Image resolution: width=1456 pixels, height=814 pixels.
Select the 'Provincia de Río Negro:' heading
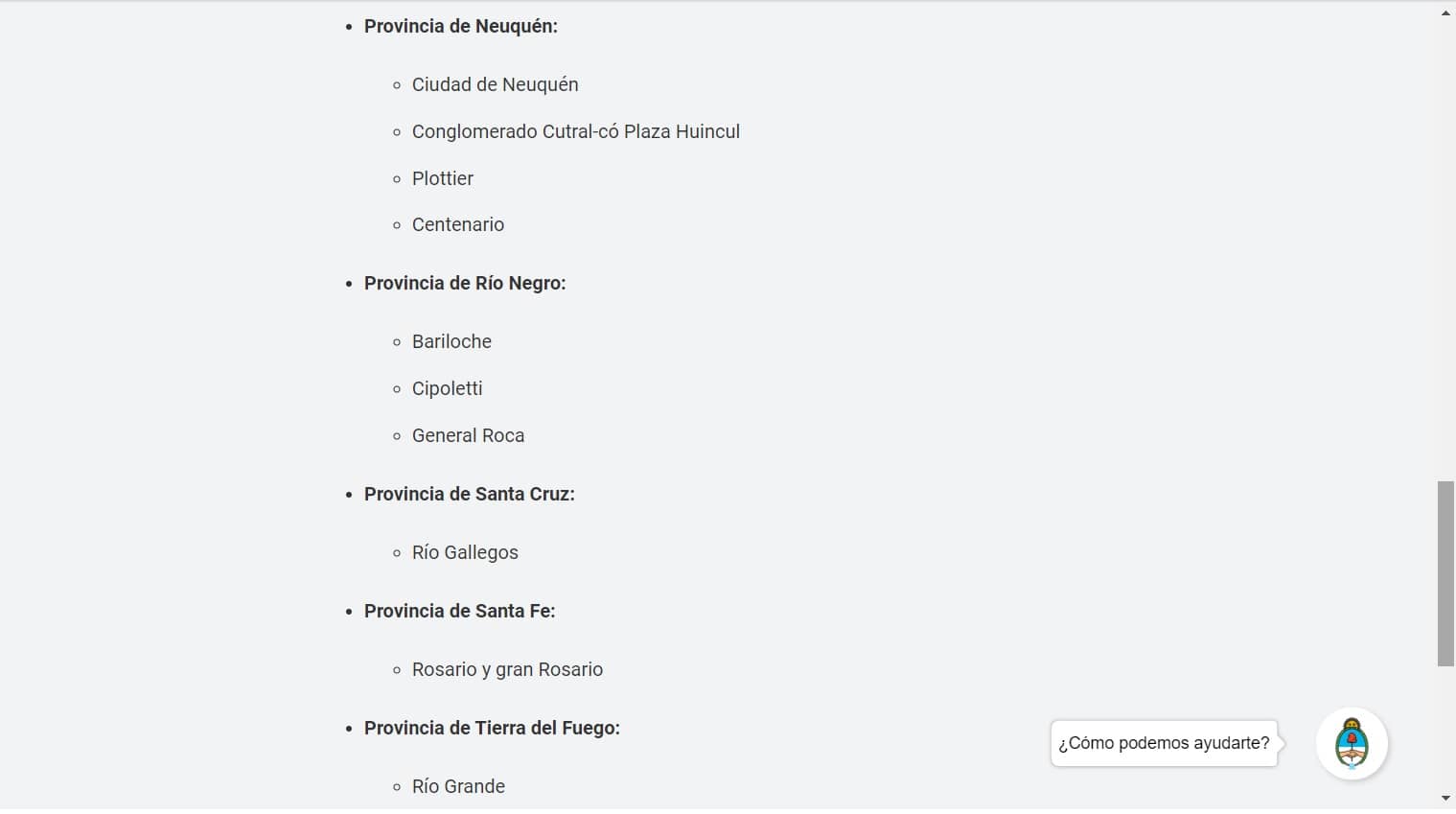tap(465, 284)
